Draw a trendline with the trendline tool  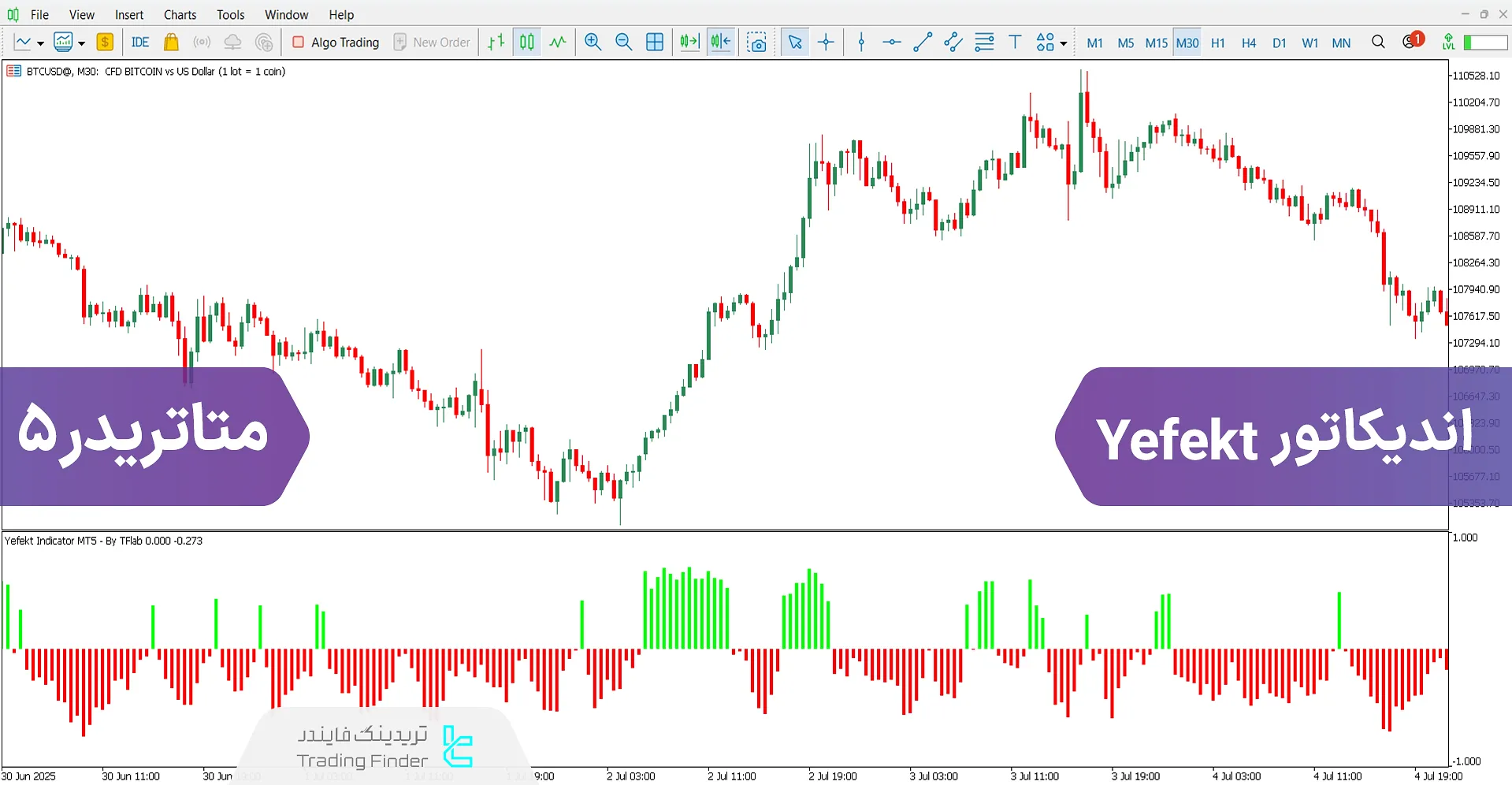[x=923, y=43]
